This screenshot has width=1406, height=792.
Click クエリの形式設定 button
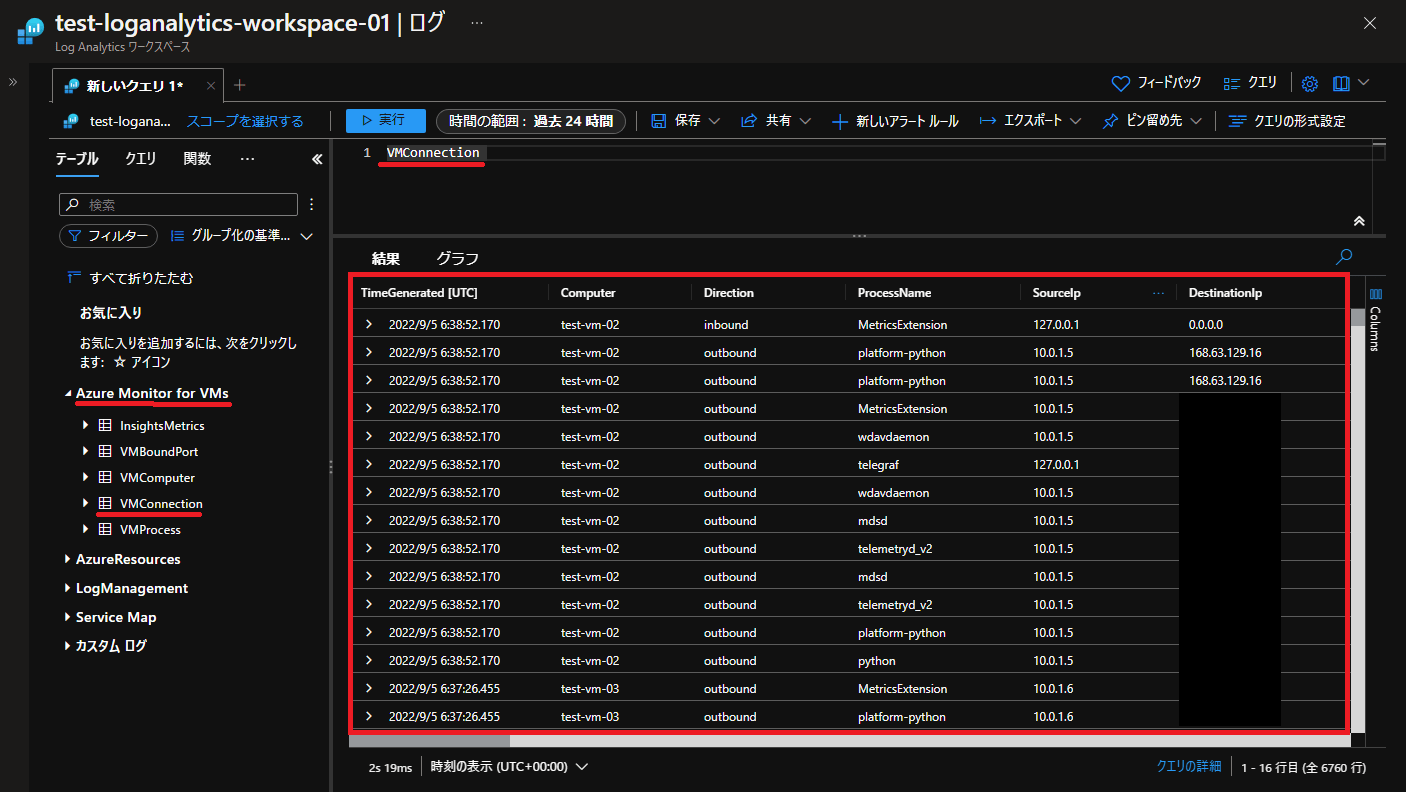click(x=1287, y=121)
